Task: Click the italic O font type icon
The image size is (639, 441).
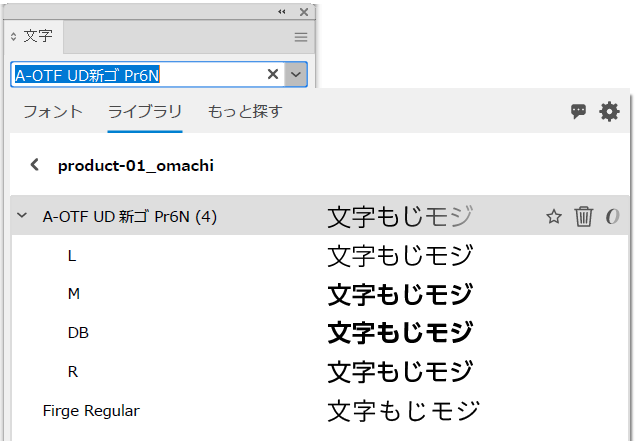Action: point(613,217)
